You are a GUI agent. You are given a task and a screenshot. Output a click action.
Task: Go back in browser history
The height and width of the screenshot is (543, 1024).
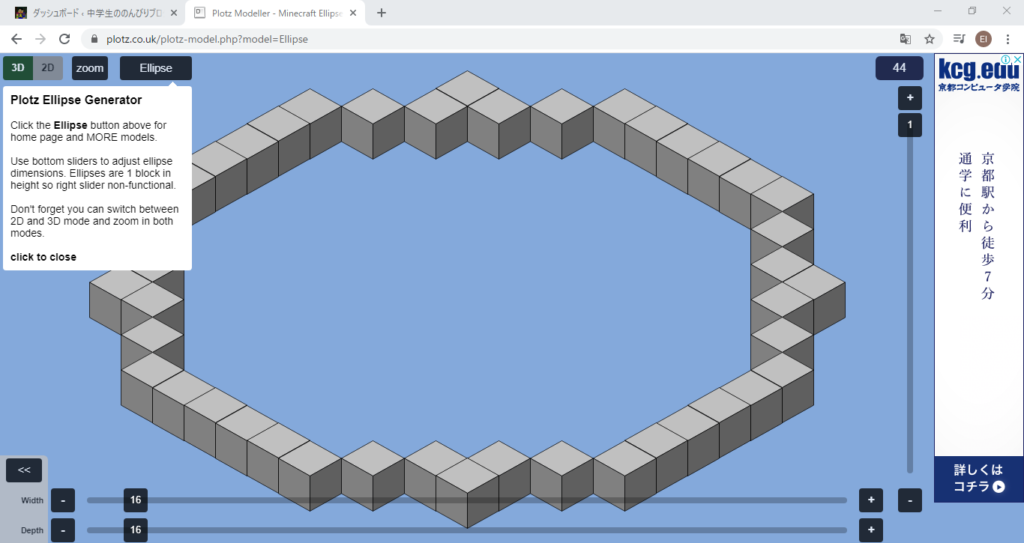(16, 39)
